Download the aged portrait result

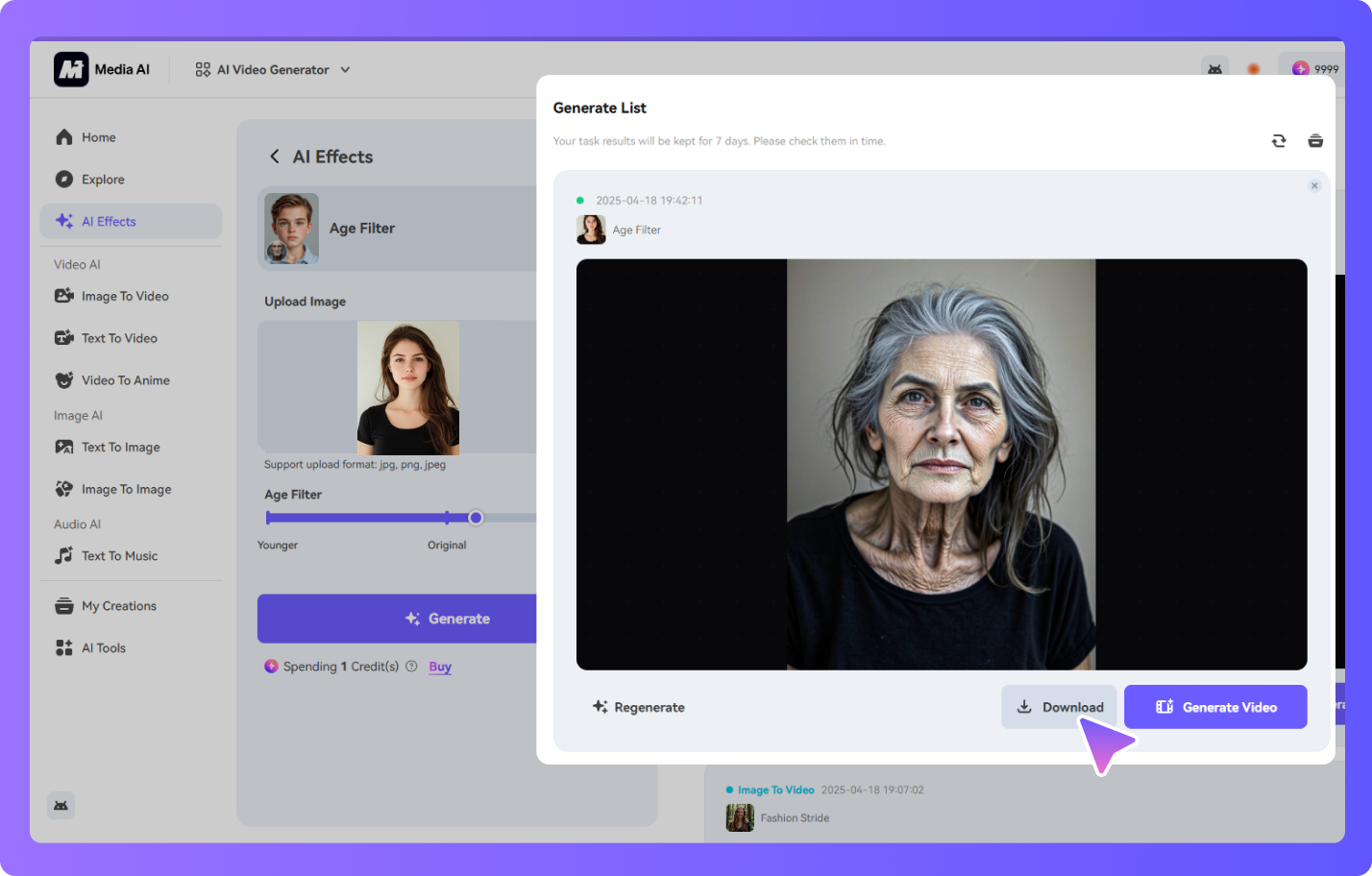1060,707
